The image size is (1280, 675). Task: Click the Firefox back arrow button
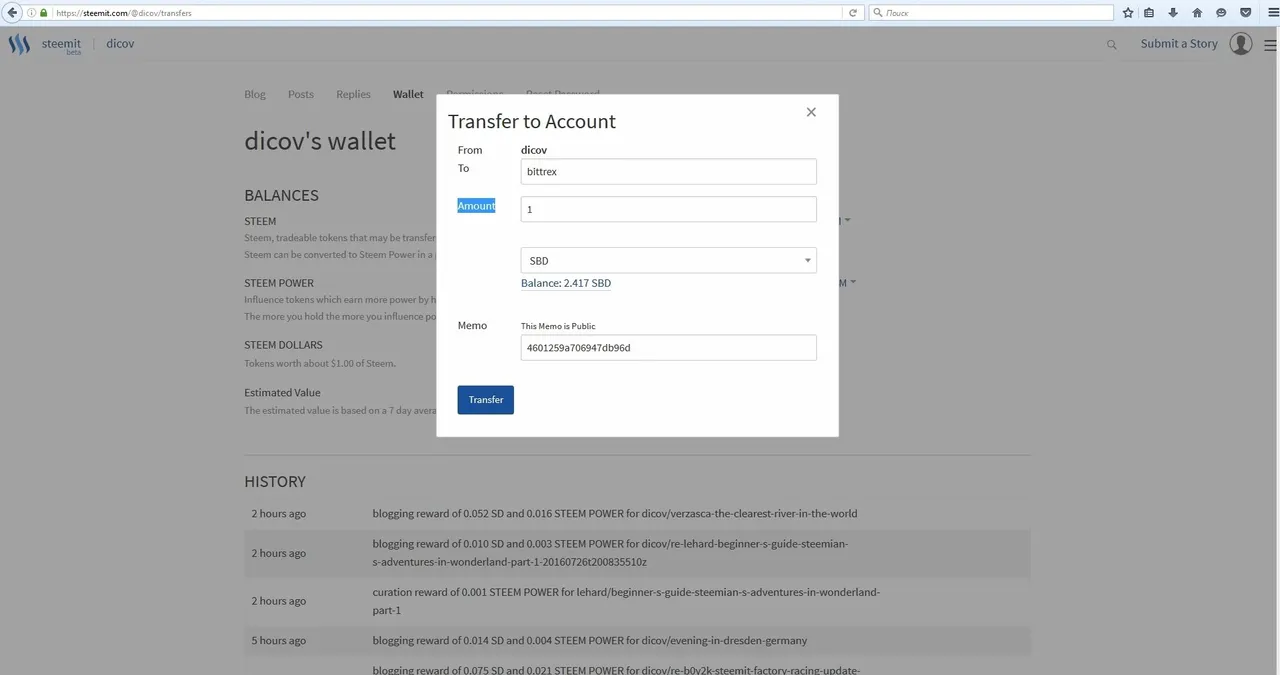click(12, 13)
